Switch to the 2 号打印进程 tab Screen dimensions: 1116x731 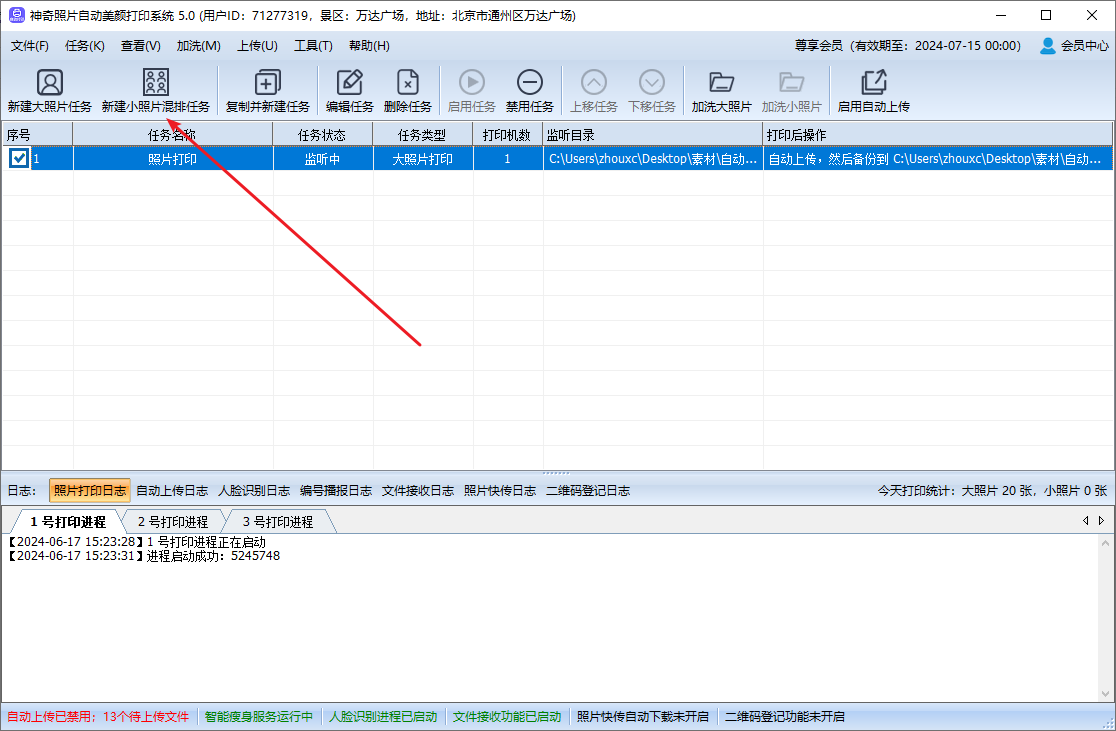(172, 521)
